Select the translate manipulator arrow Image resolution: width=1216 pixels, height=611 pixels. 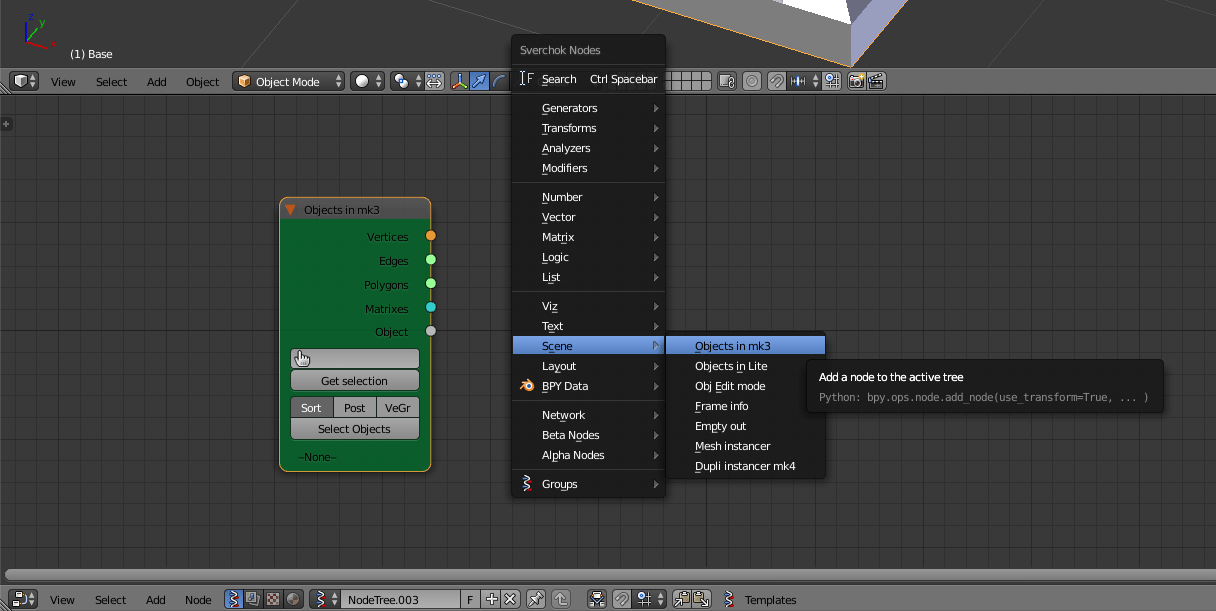coord(480,81)
